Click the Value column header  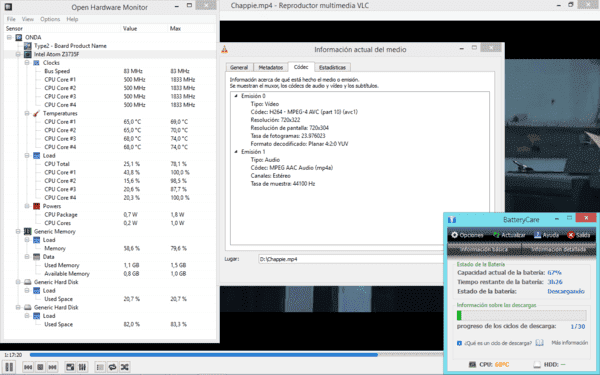click(145, 28)
